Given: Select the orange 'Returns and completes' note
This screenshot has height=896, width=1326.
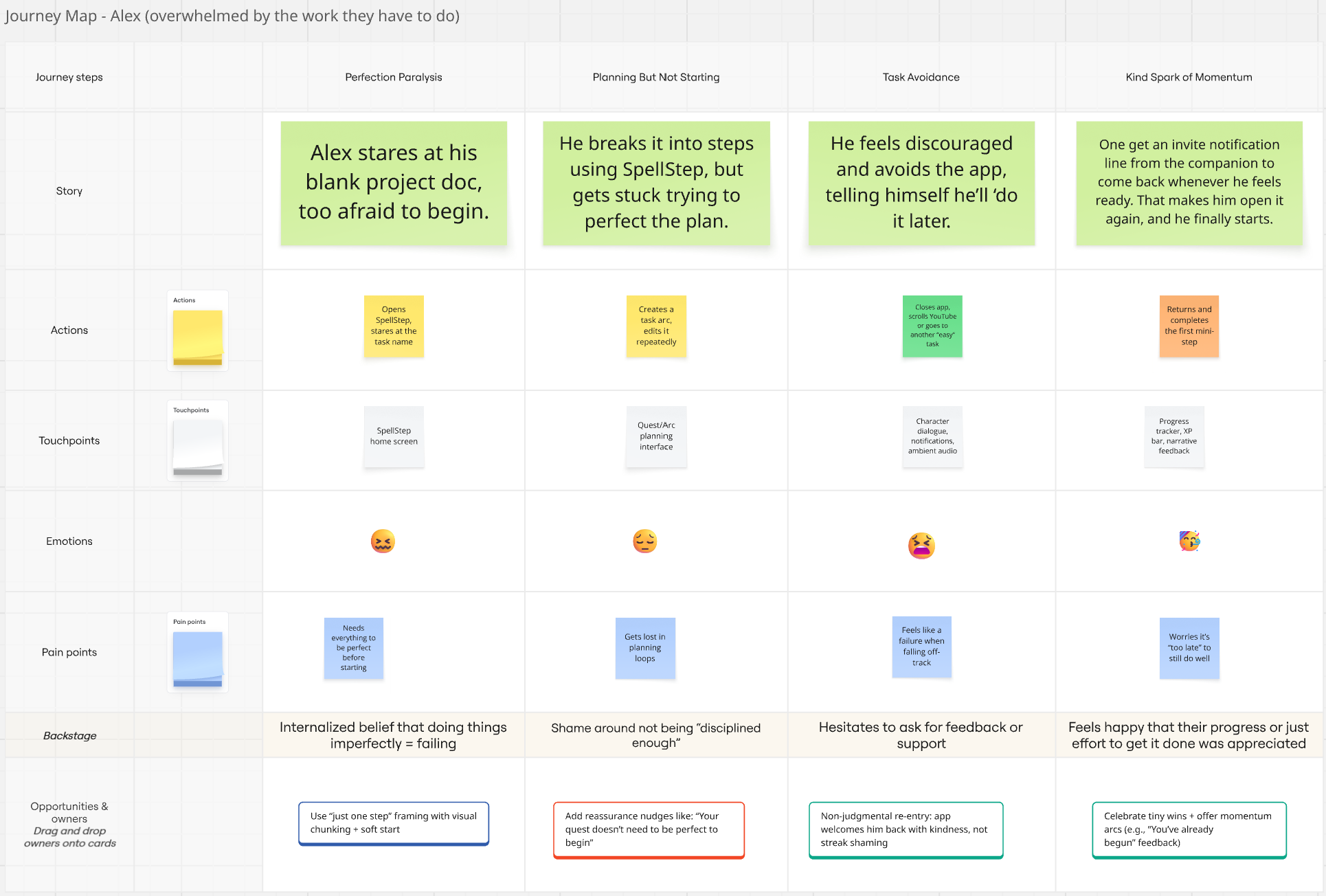Looking at the screenshot, I should [x=1189, y=326].
